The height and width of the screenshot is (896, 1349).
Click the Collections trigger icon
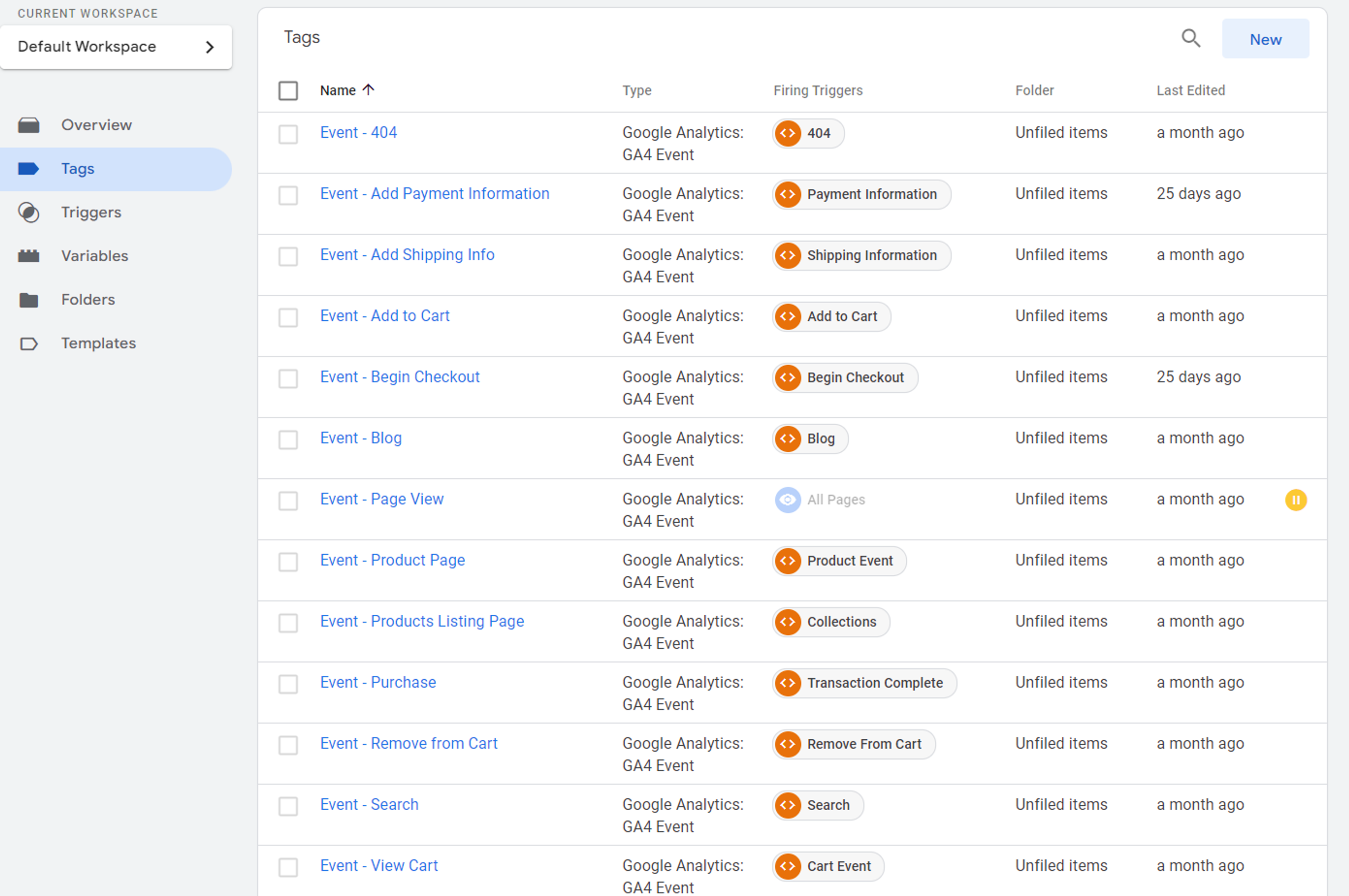[788, 623]
